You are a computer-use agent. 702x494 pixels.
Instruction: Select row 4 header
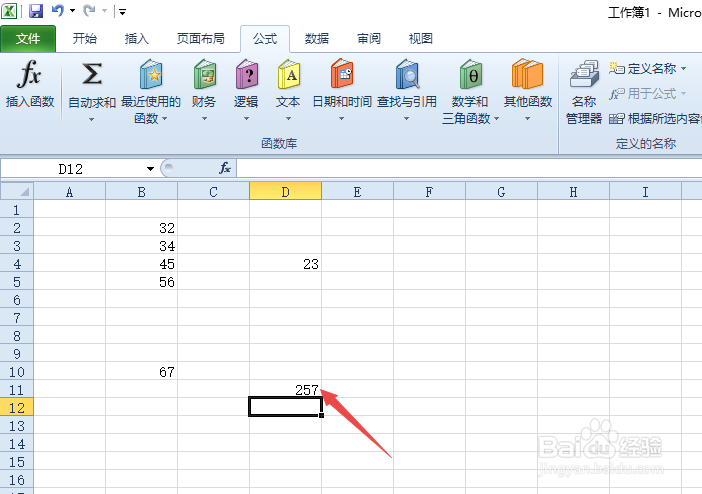[17, 264]
